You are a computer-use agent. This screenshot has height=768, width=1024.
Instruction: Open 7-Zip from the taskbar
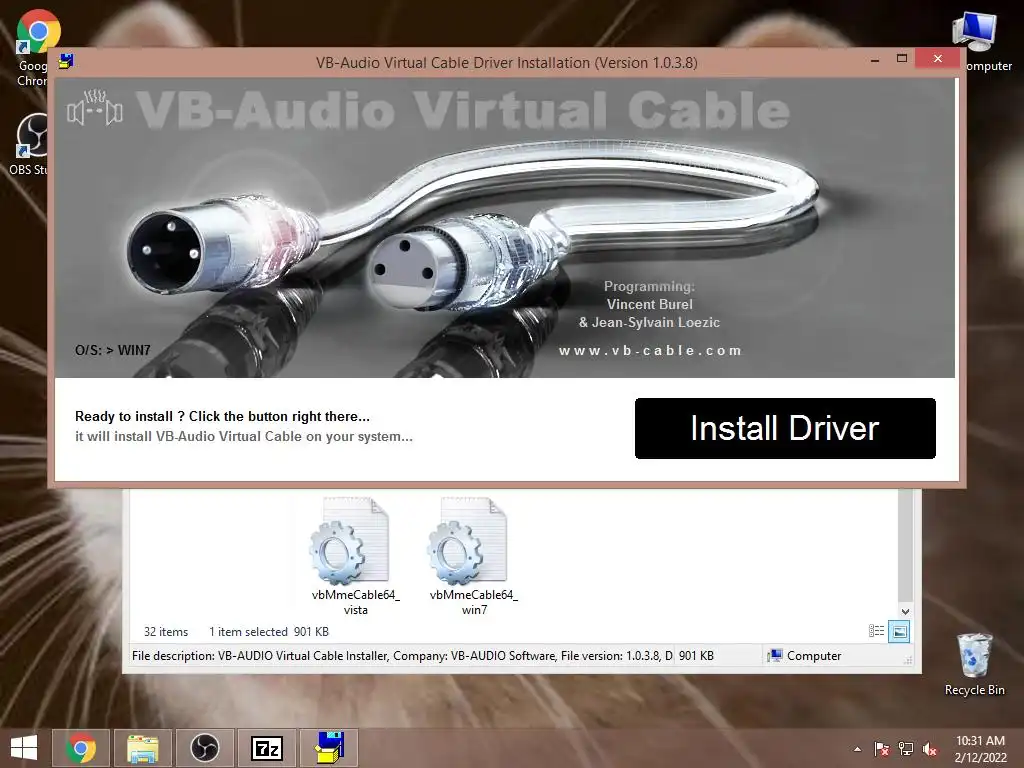tap(266, 748)
